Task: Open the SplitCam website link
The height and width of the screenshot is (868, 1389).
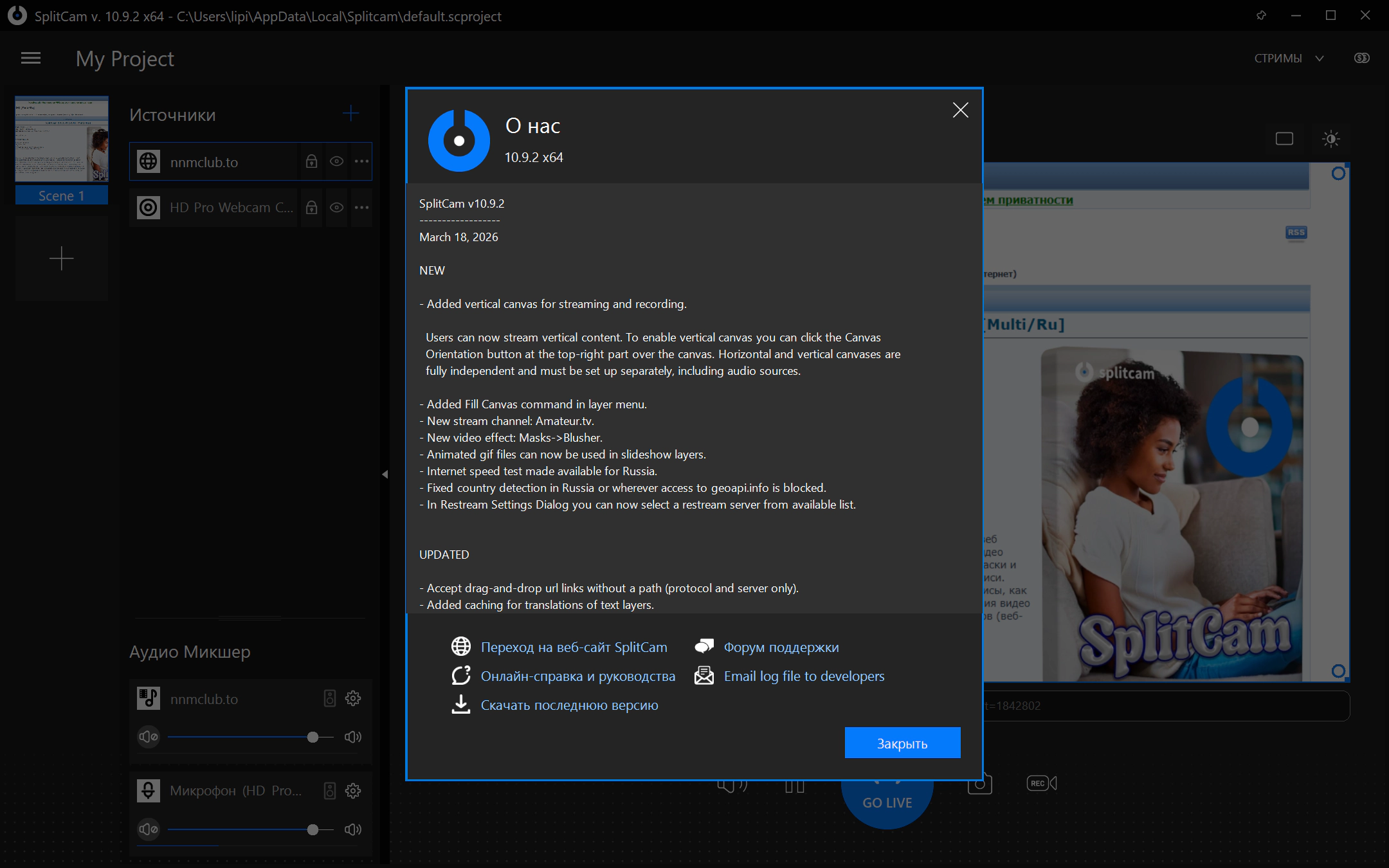Action: [574, 647]
